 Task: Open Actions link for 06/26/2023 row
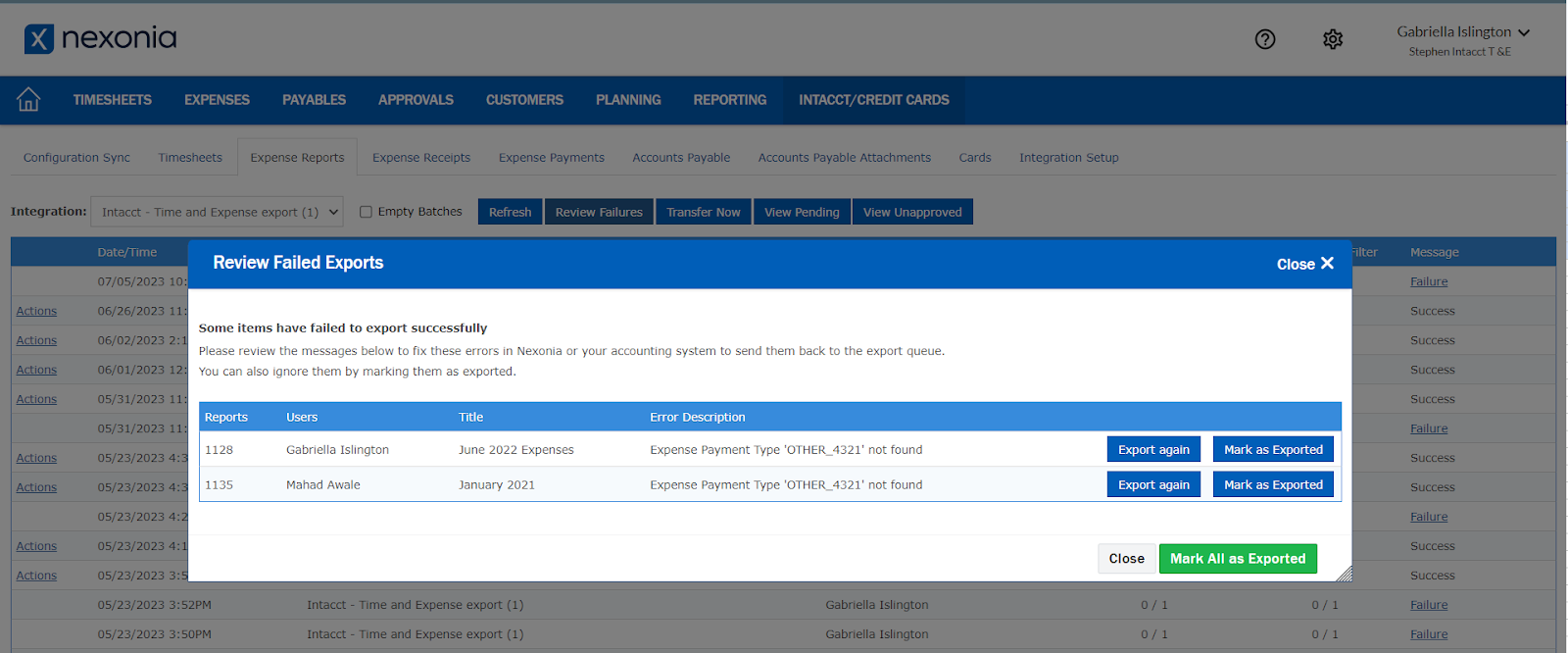[x=36, y=311]
